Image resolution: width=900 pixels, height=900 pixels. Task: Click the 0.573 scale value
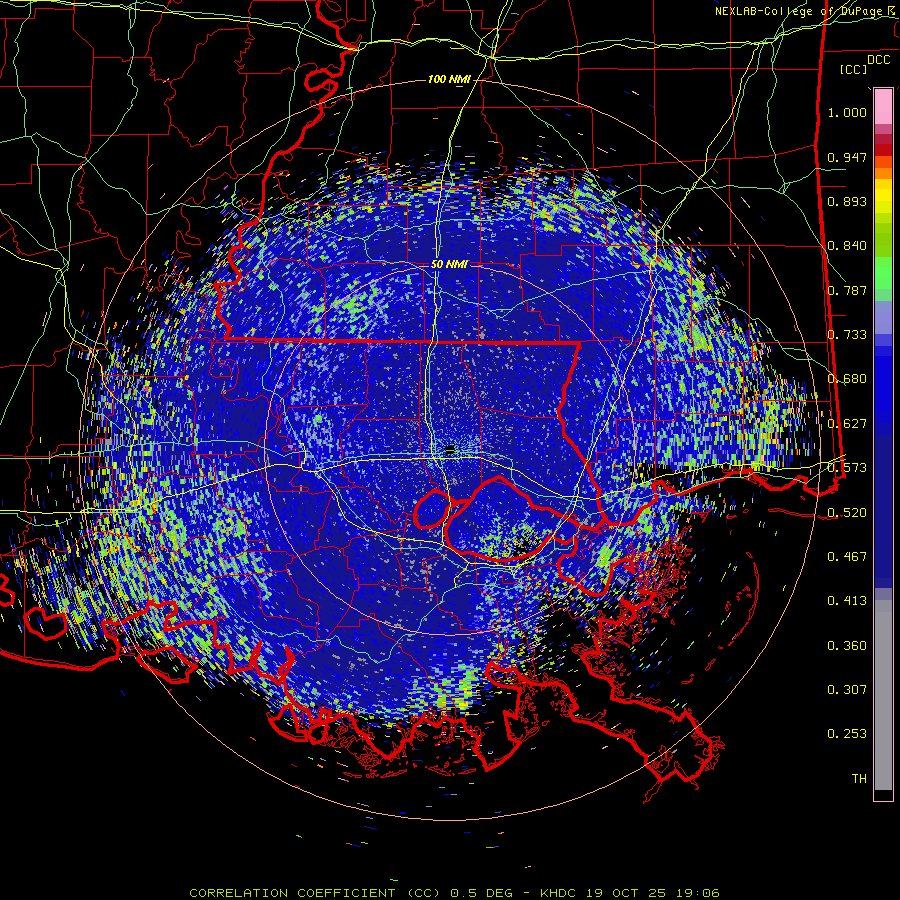point(847,468)
